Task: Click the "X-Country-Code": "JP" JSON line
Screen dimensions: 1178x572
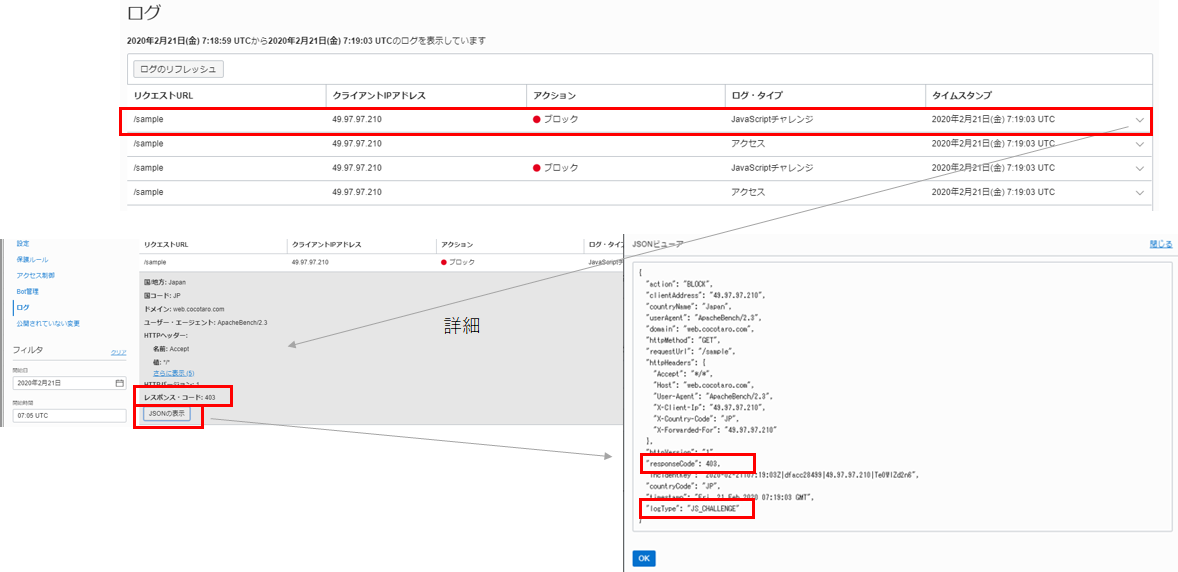Action: [x=697, y=419]
